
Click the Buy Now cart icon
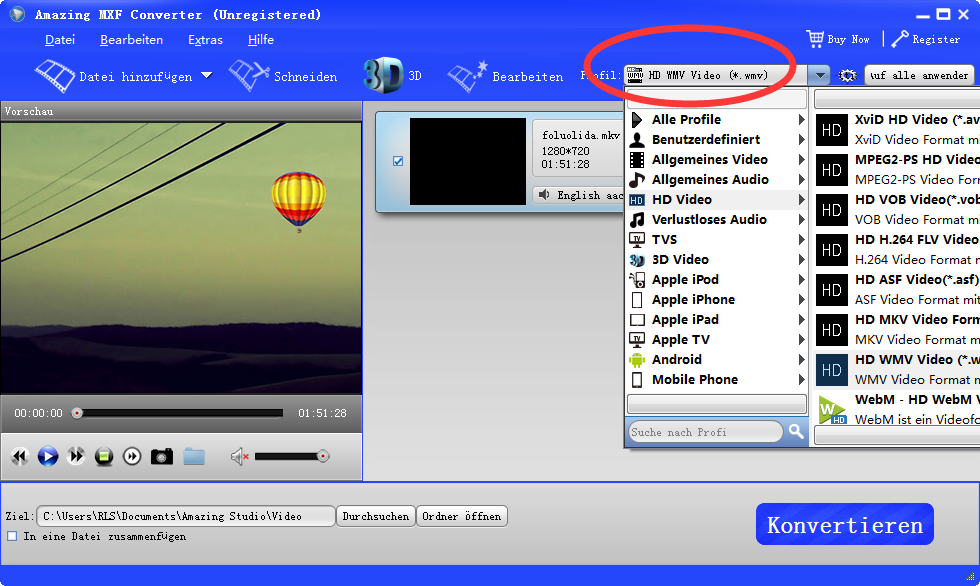815,39
